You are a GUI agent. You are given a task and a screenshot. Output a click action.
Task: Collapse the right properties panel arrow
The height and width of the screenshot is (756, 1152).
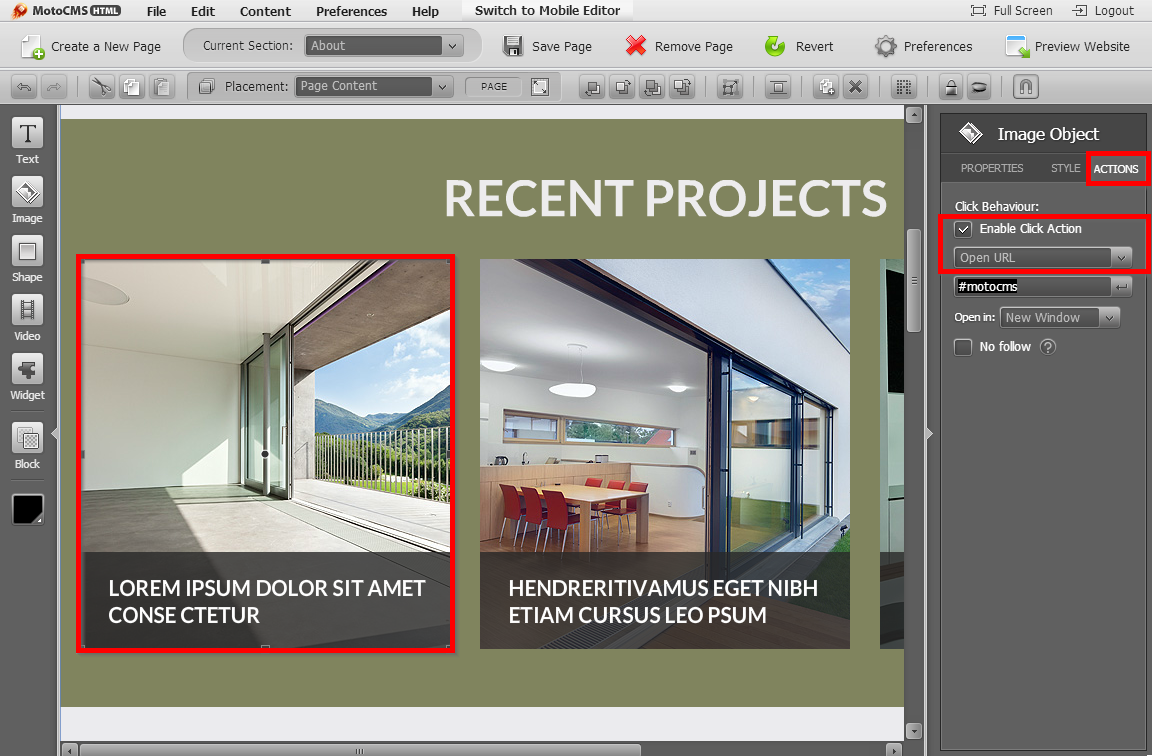click(x=929, y=433)
